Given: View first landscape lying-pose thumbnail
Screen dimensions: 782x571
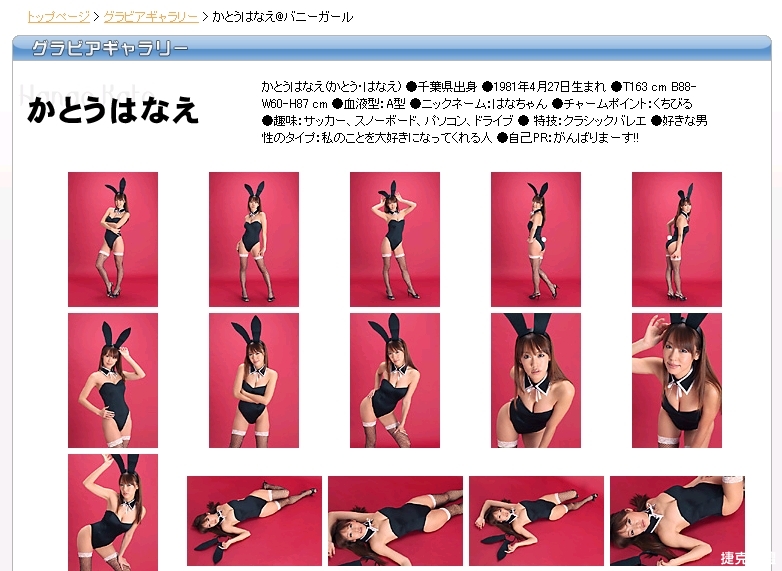Looking at the screenshot, I should coord(254,521).
